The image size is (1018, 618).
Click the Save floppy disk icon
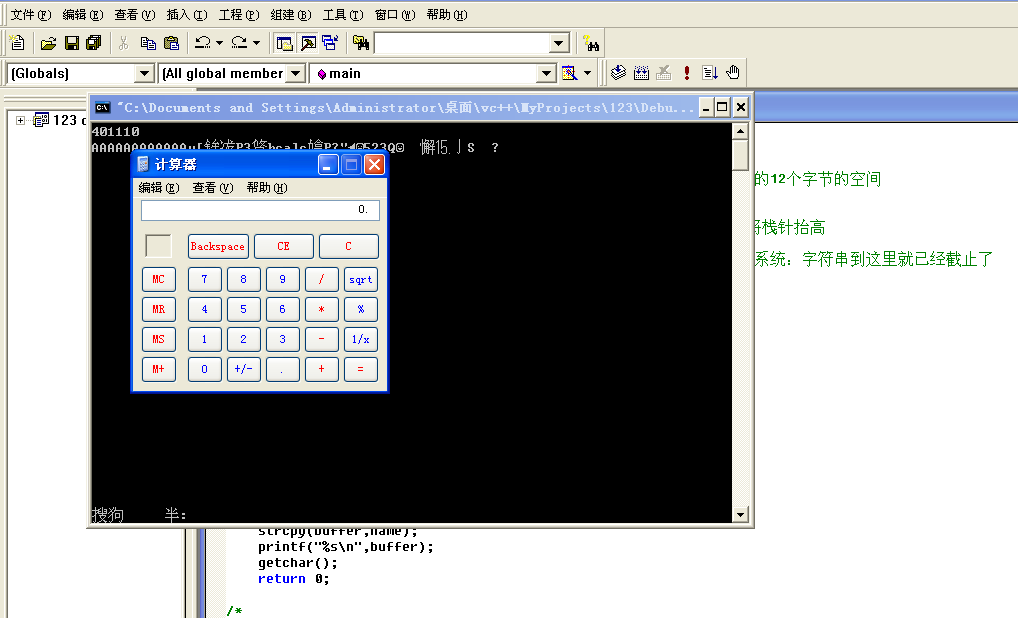(x=71, y=43)
